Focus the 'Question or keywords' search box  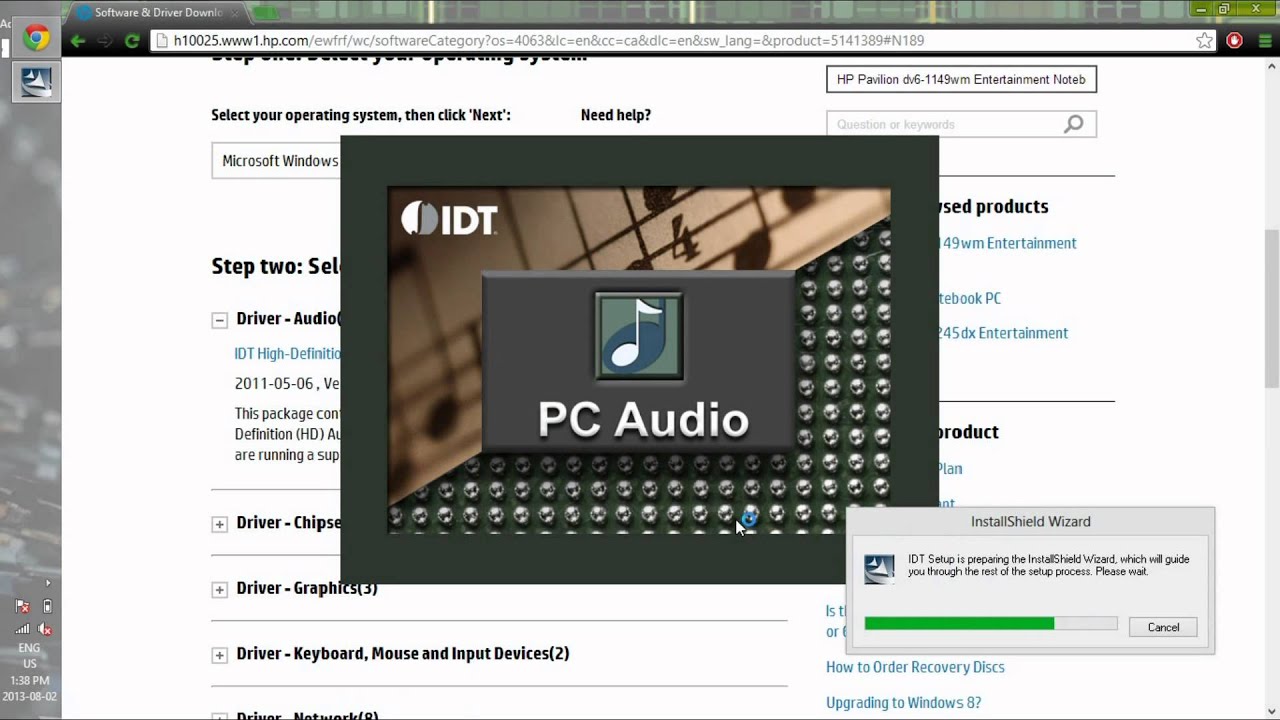point(944,124)
